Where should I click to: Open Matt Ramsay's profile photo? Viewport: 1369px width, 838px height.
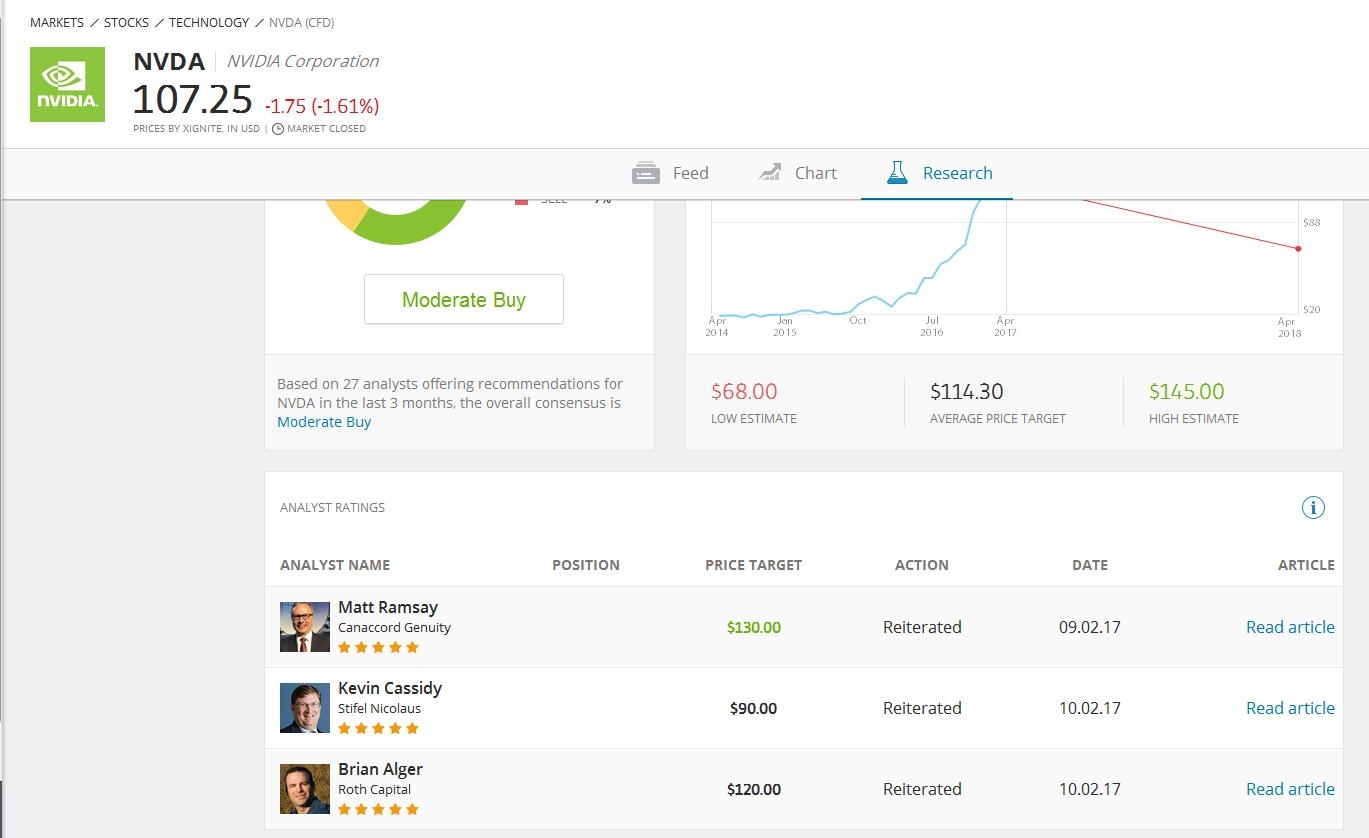(305, 627)
